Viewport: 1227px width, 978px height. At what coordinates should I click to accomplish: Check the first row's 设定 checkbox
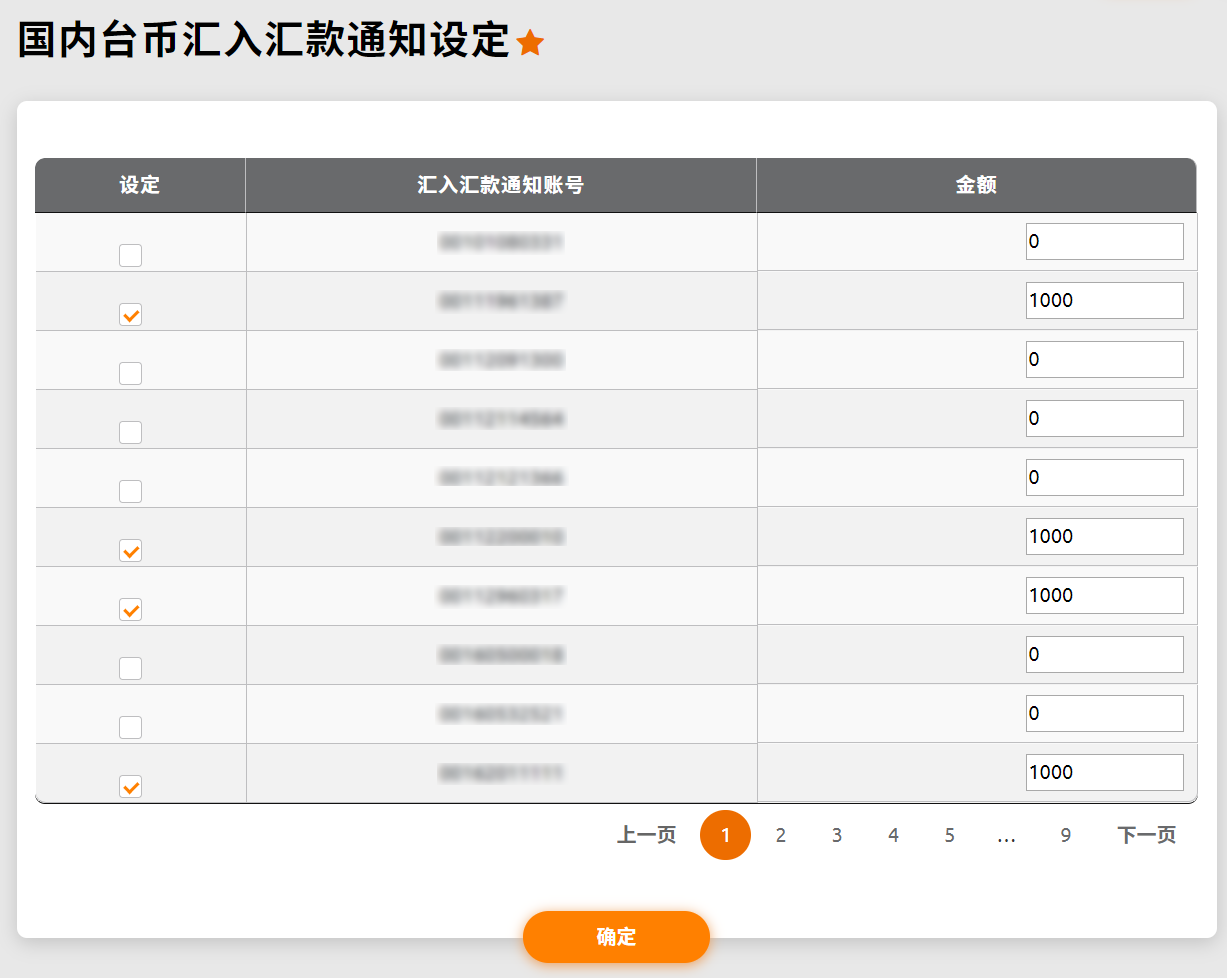click(x=130, y=255)
